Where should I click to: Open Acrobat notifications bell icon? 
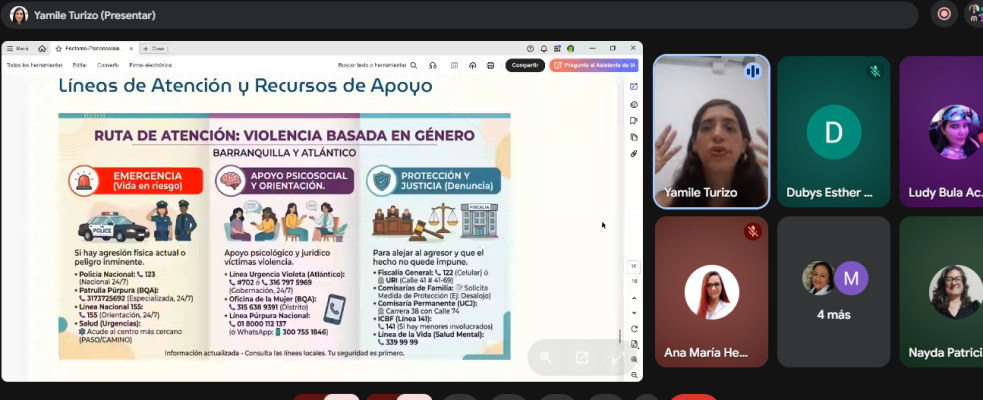pyautogui.click(x=544, y=48)
